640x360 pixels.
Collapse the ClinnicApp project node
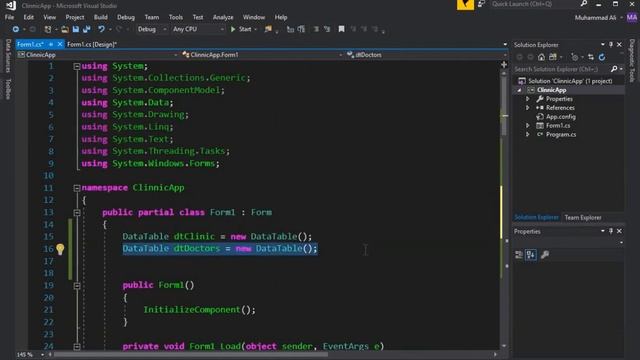coord(520,90)
